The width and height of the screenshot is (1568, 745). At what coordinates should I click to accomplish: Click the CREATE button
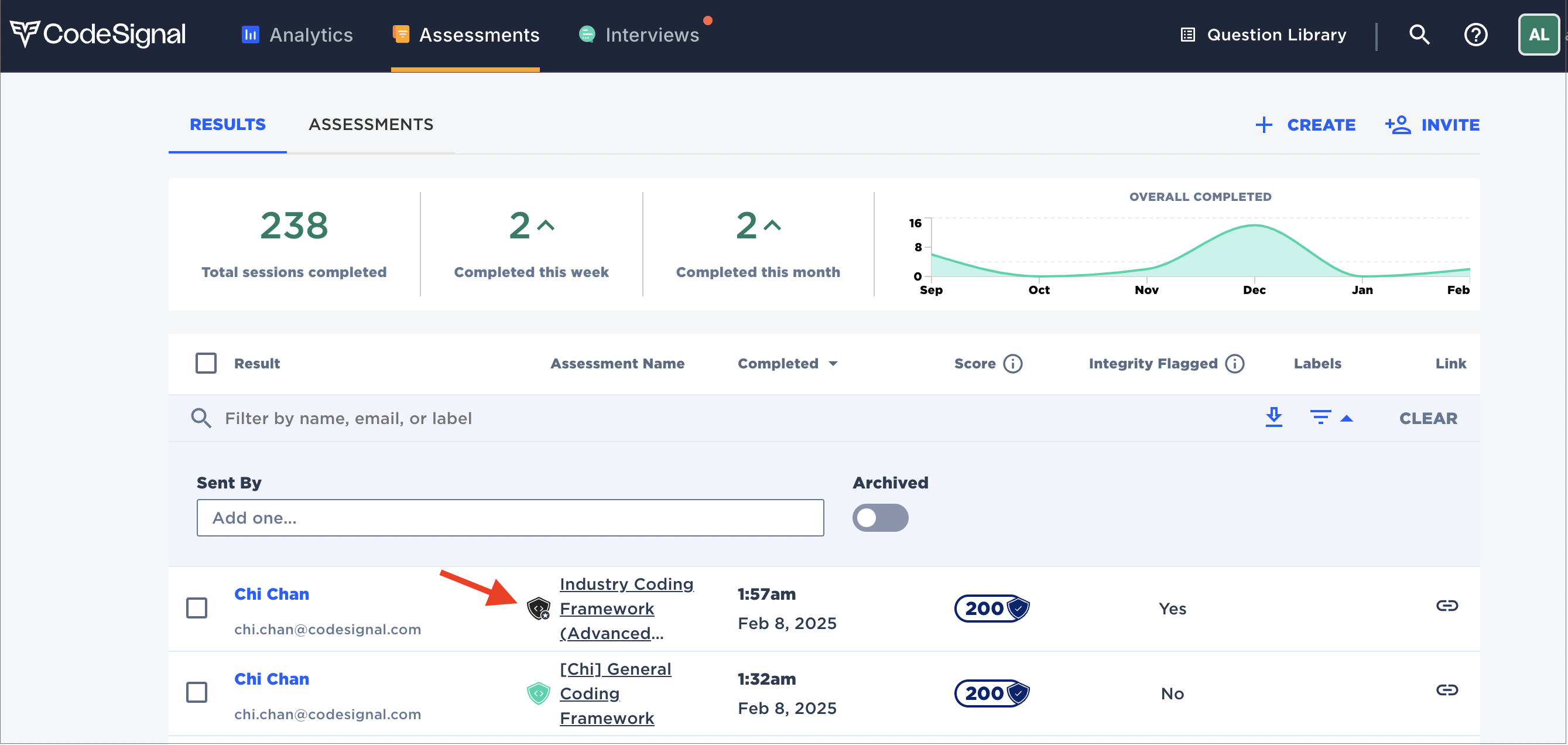tap(1306, 125)
